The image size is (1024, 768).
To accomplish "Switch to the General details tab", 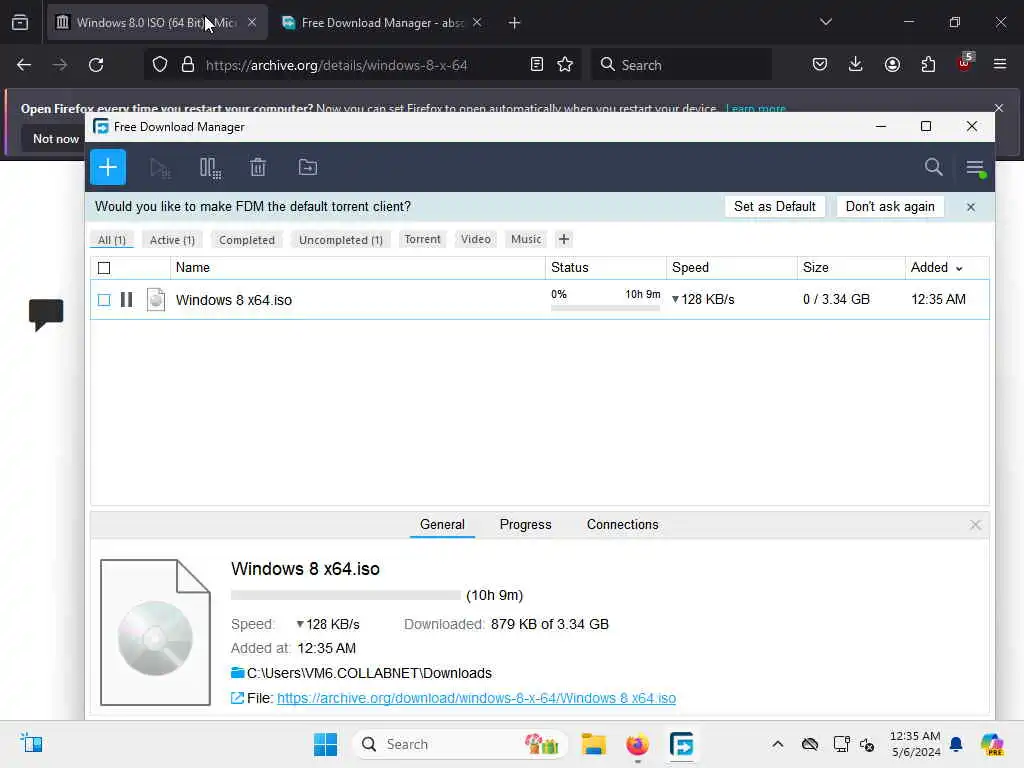I will click(x=442, y=524).
